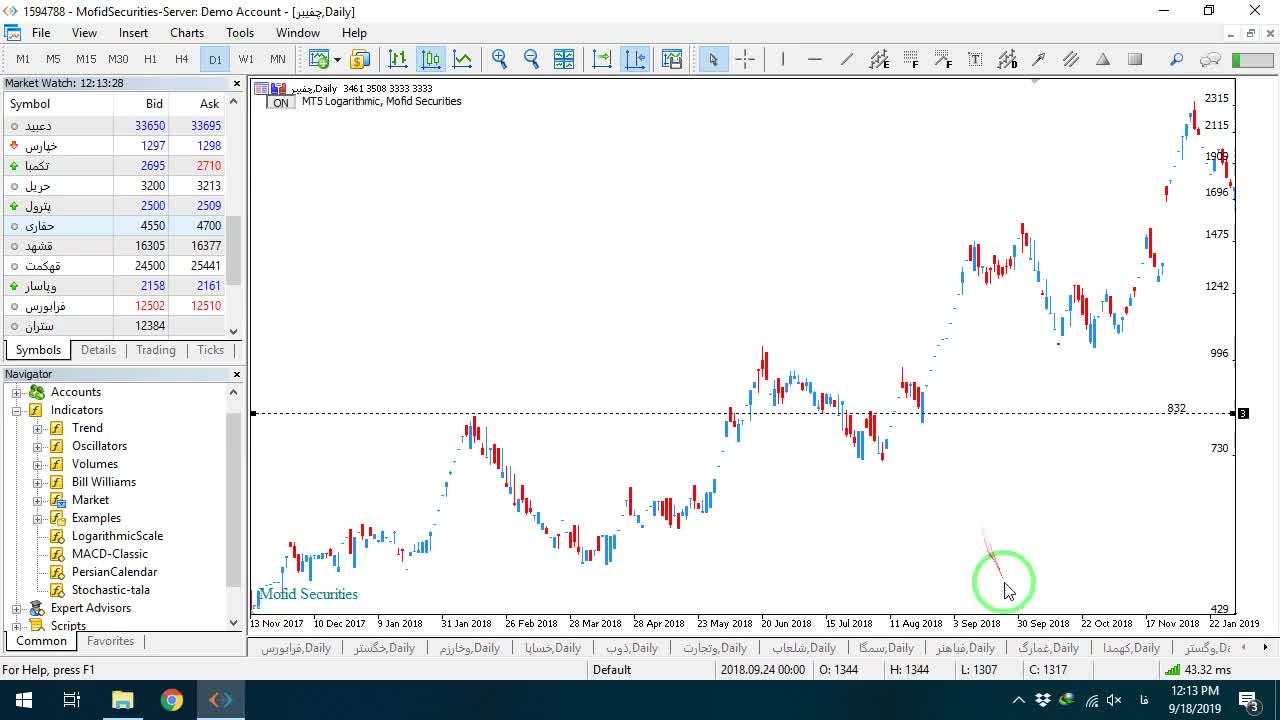Open the Profiles icon with dollar sign

coord(360,59)
